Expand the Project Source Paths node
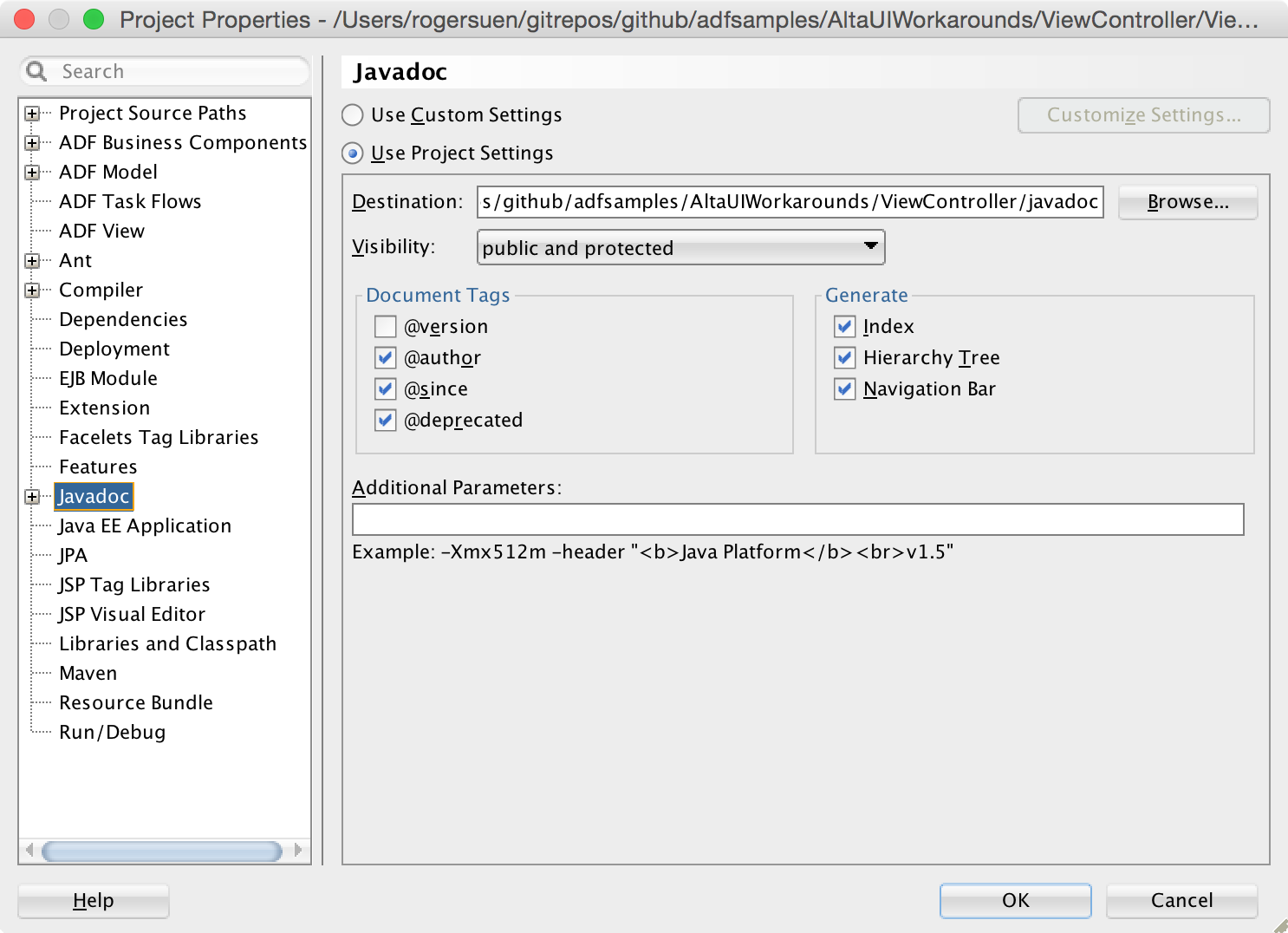Screen dimensions: 1288x933 pyautogui.click(x=32, y=114)
